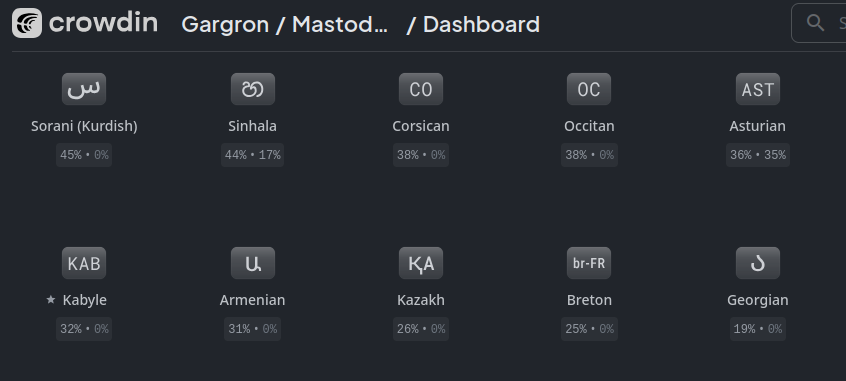The width and height of the screenshot is (846, 381).
Task: Open the Crowdin logo home link
Action: (85, 23)
